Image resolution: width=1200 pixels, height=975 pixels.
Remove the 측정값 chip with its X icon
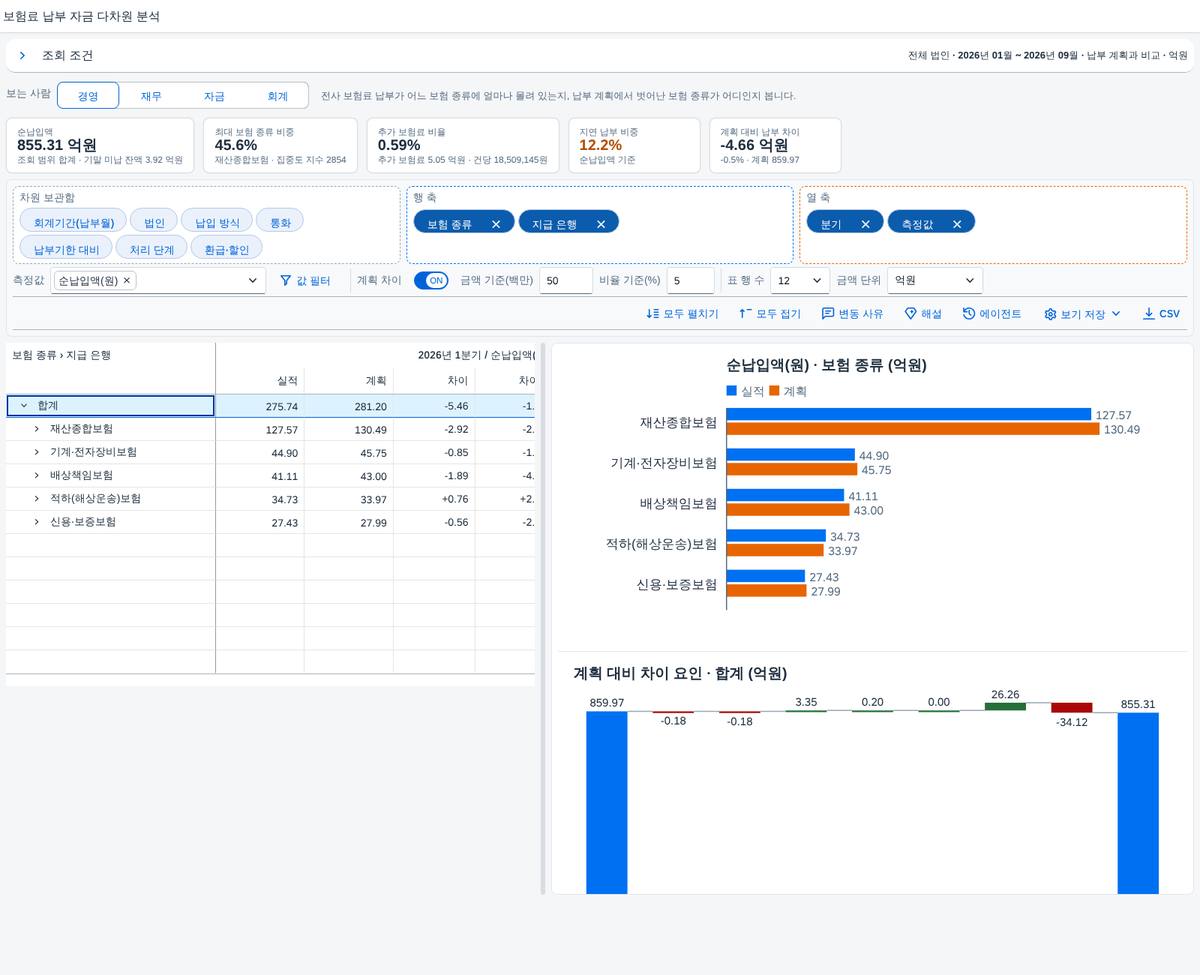(957, 224)
